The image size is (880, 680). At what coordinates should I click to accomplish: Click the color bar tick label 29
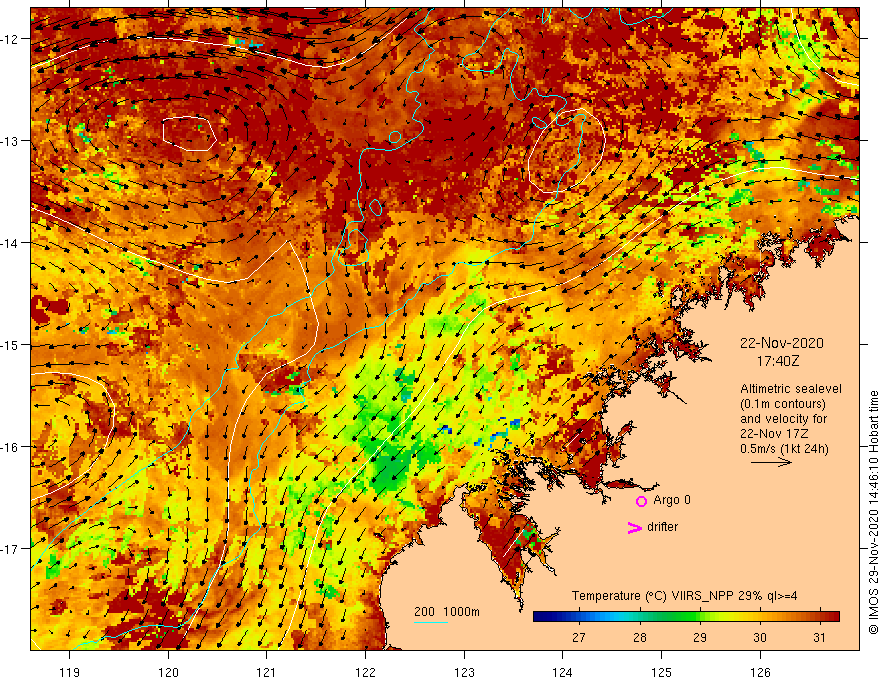[699, 637]
